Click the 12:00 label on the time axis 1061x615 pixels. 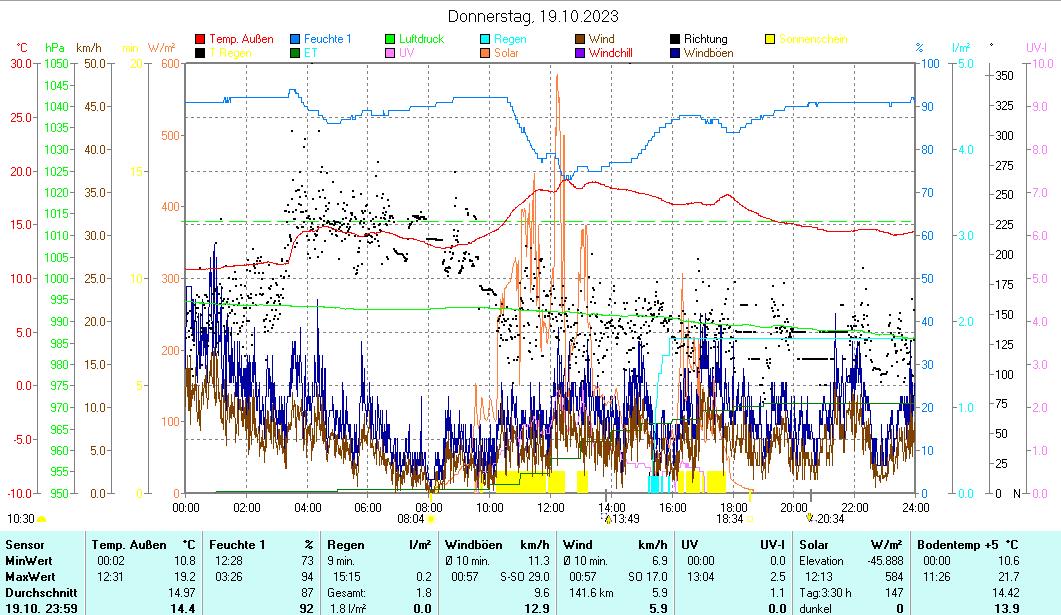coord(550,507)
